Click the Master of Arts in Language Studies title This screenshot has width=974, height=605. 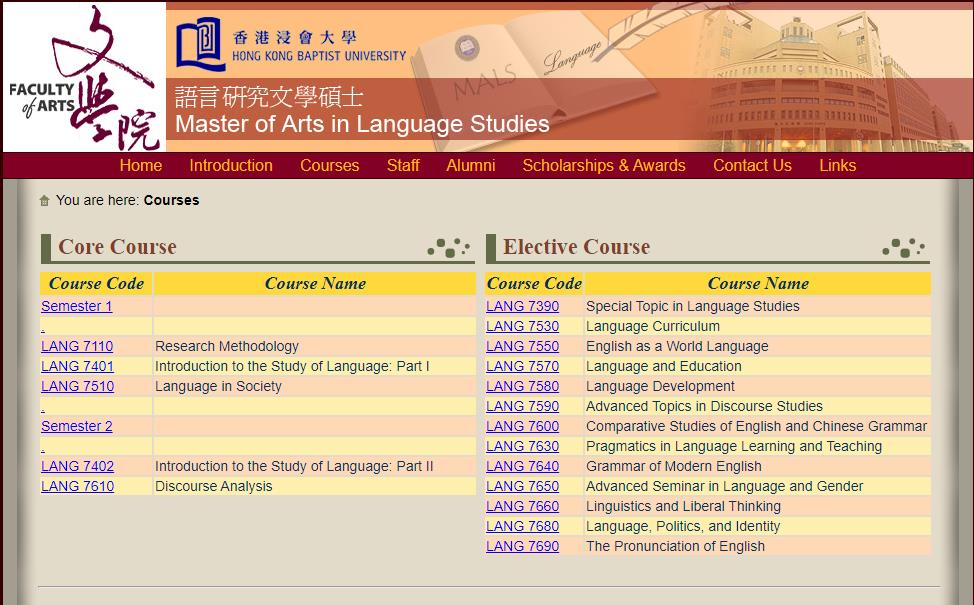(362, 124)
